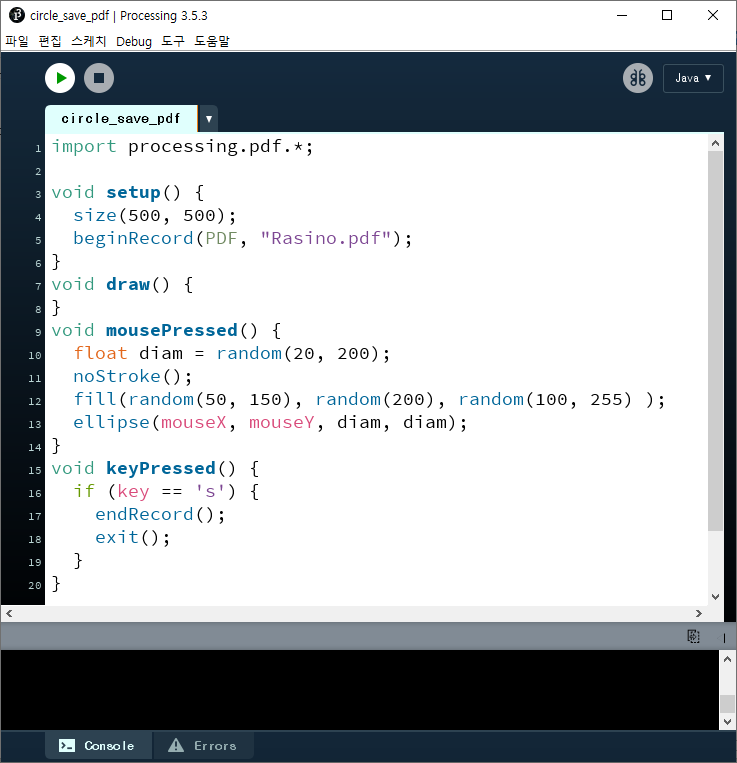Image resolution: width=737 pixels, height=763 pixels.
Task: Click editor vertical scrollbar down arrow
Action: (x=715, y=597)
